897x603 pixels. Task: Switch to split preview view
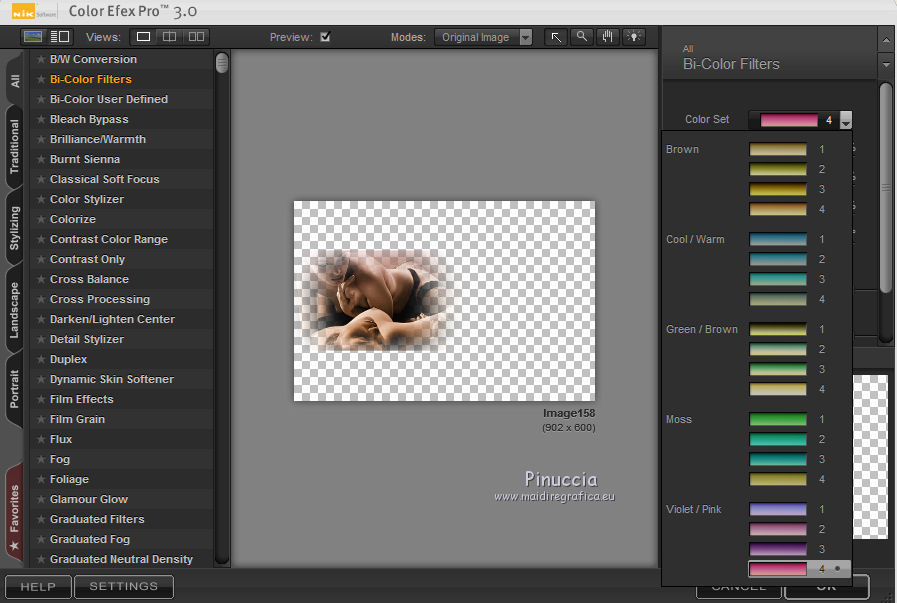170,37
